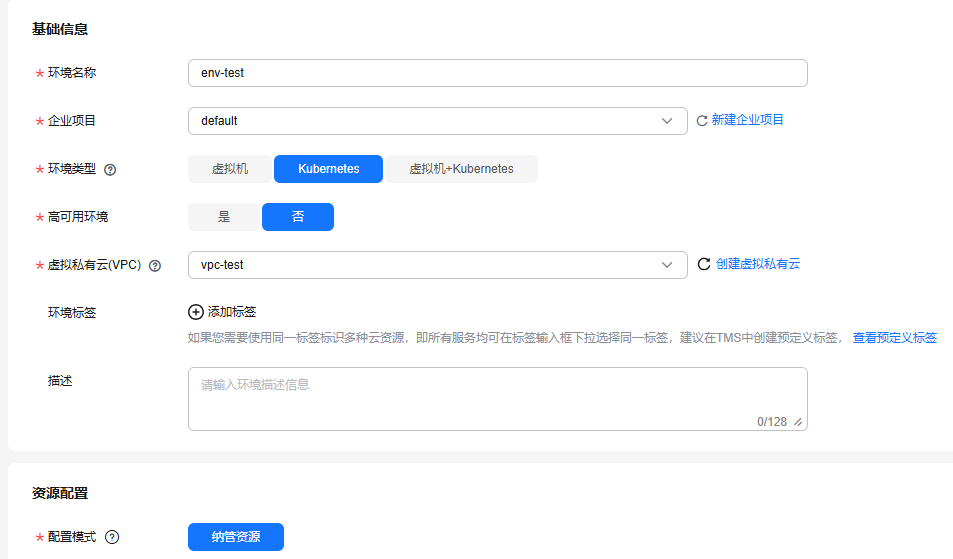Open the 查看预定义标签 link

[895, 338]
